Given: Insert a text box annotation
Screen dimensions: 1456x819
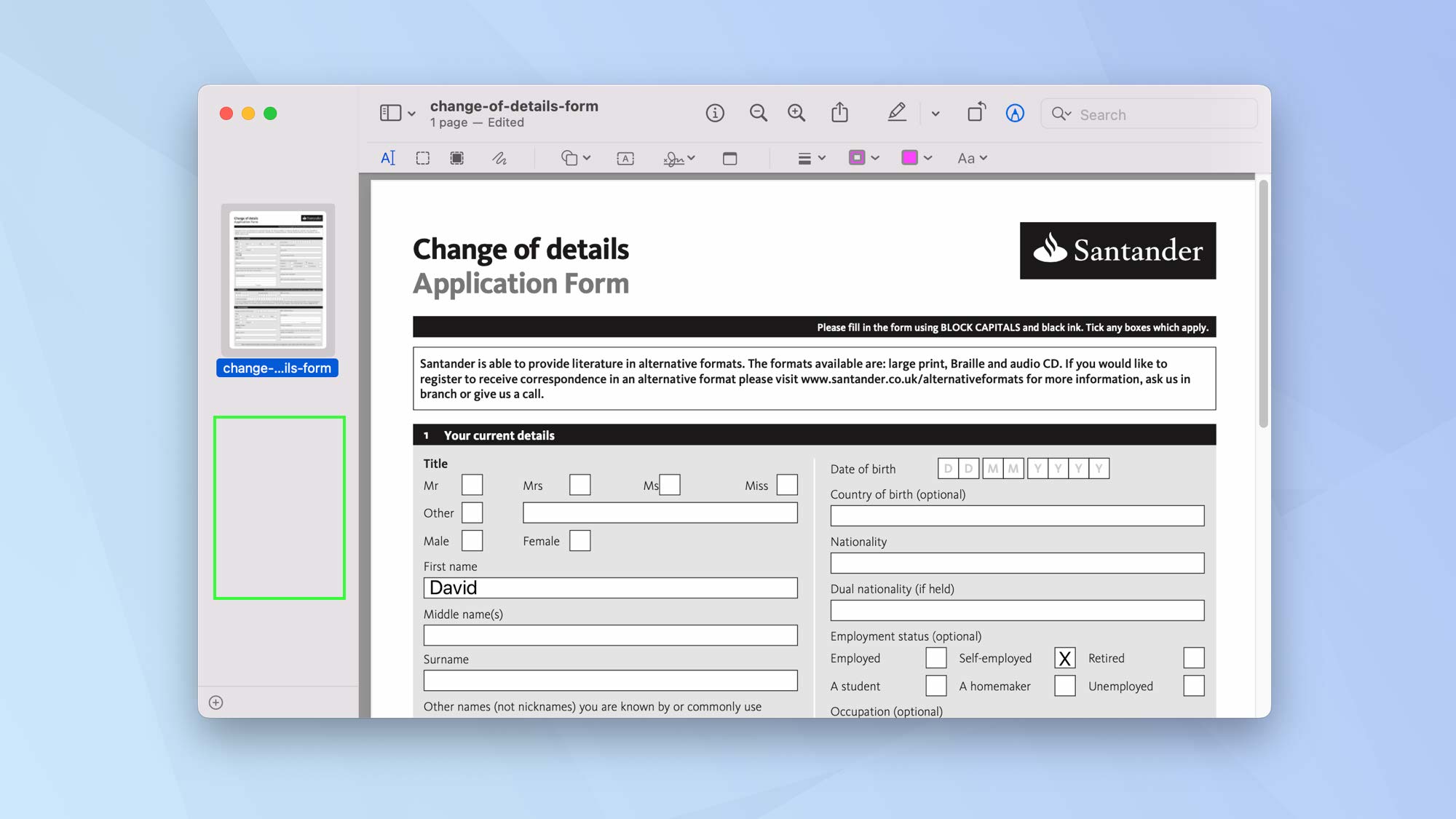Looking at the screenshot, I should 624,158.
